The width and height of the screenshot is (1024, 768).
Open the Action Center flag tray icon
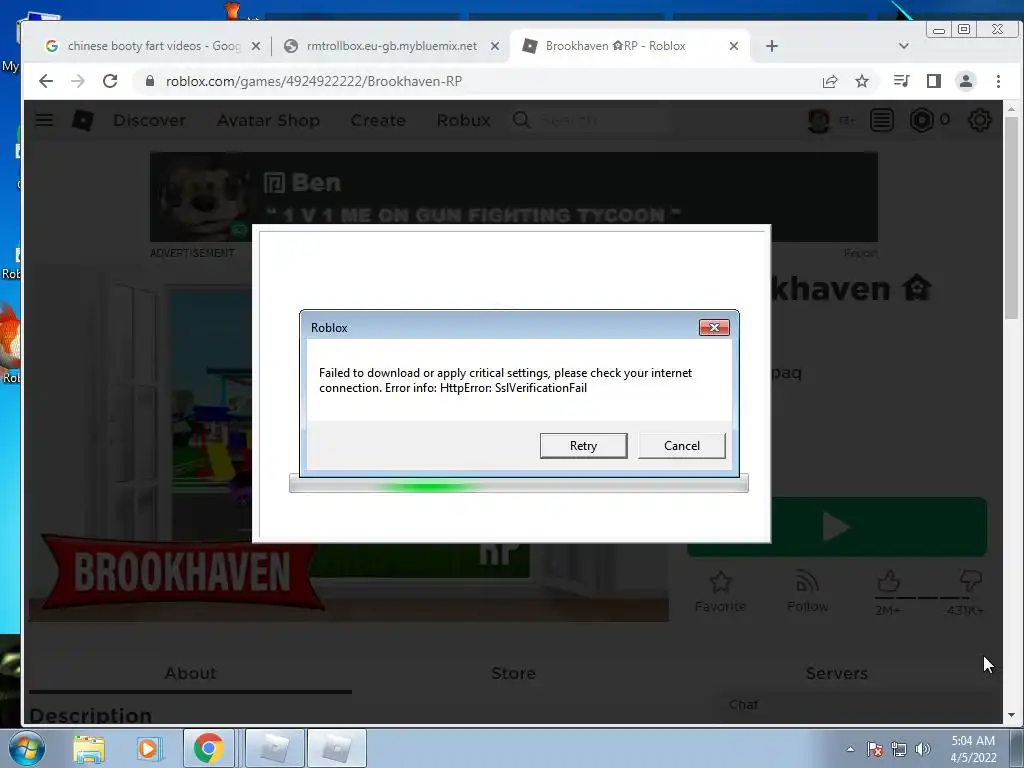[x=875, y=749]
